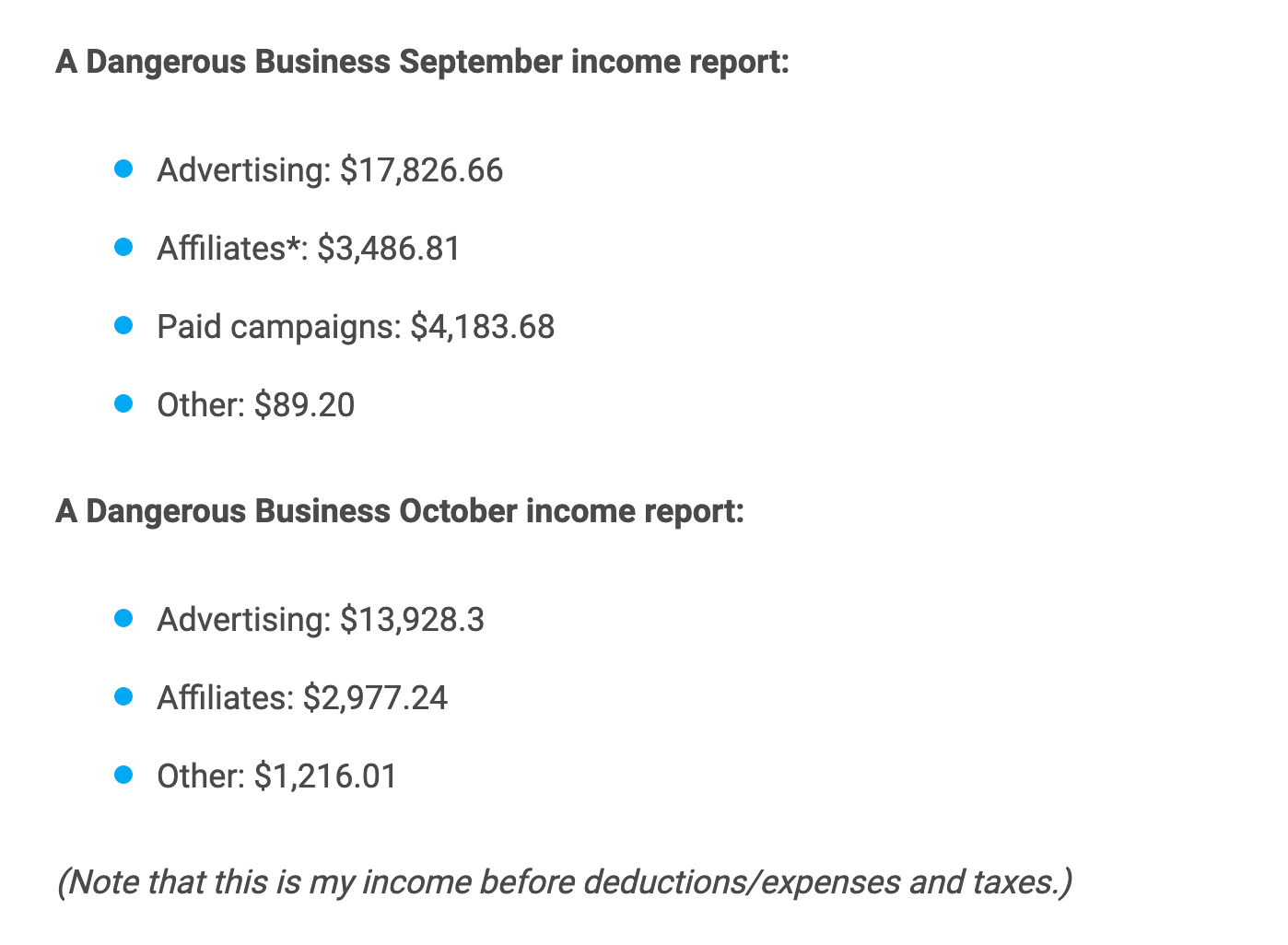Click the October Advertising $13,928.3 line
Screen dimensions: 1288x945
click(321, 620)
